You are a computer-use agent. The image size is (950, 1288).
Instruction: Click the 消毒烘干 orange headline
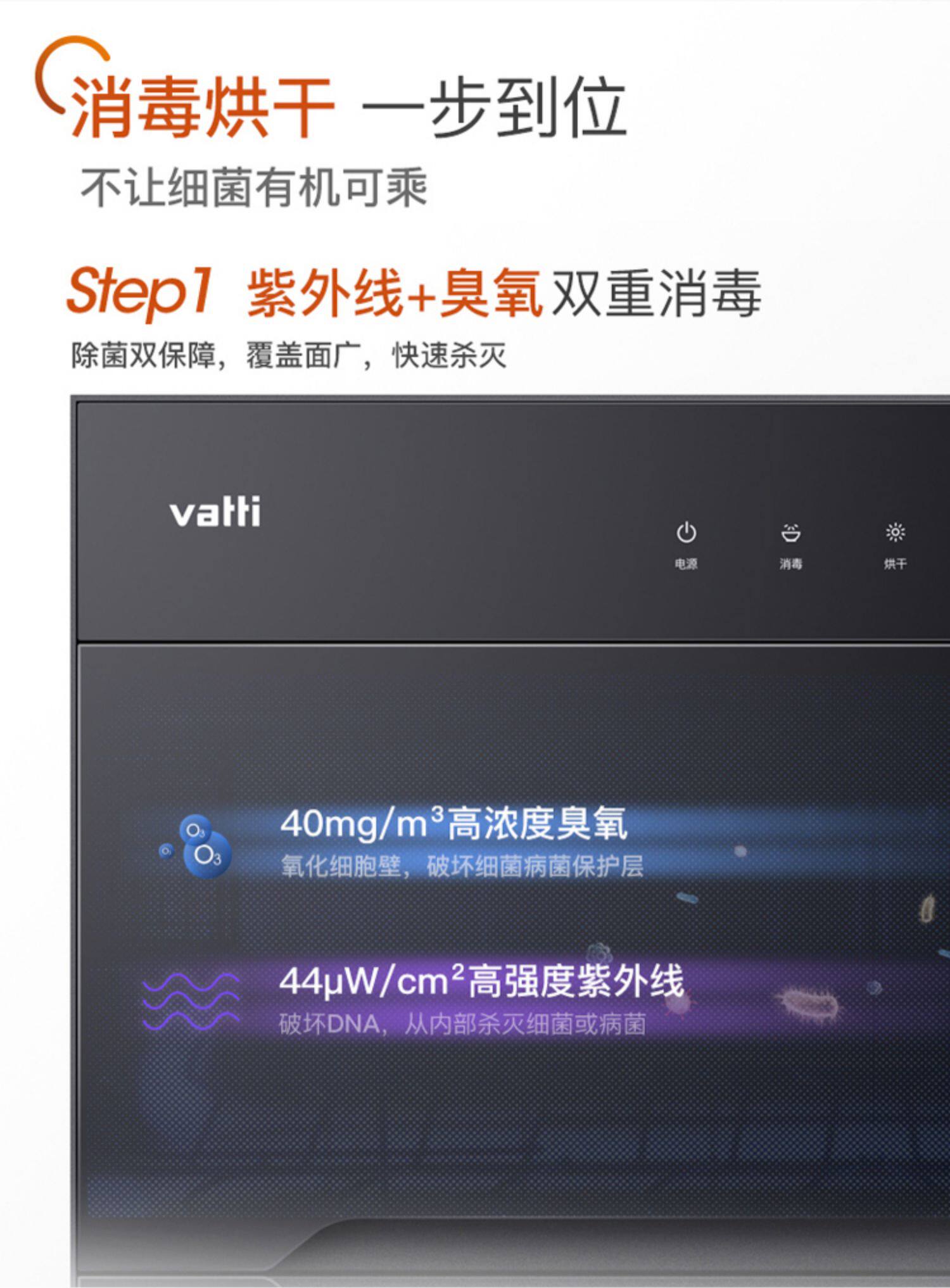202,107
